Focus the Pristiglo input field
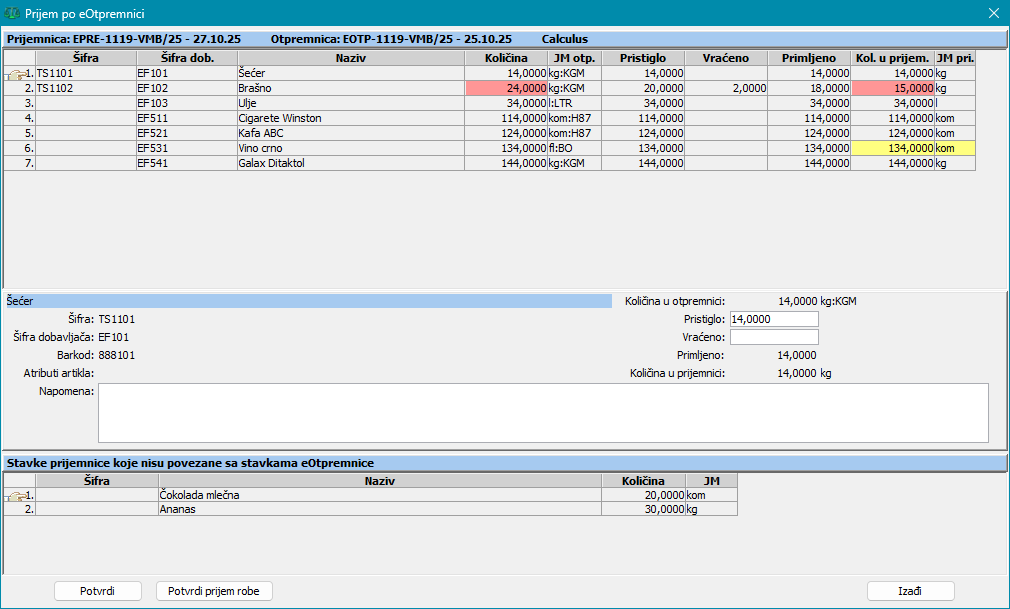 pyautogui.click(x=774, y=319)
